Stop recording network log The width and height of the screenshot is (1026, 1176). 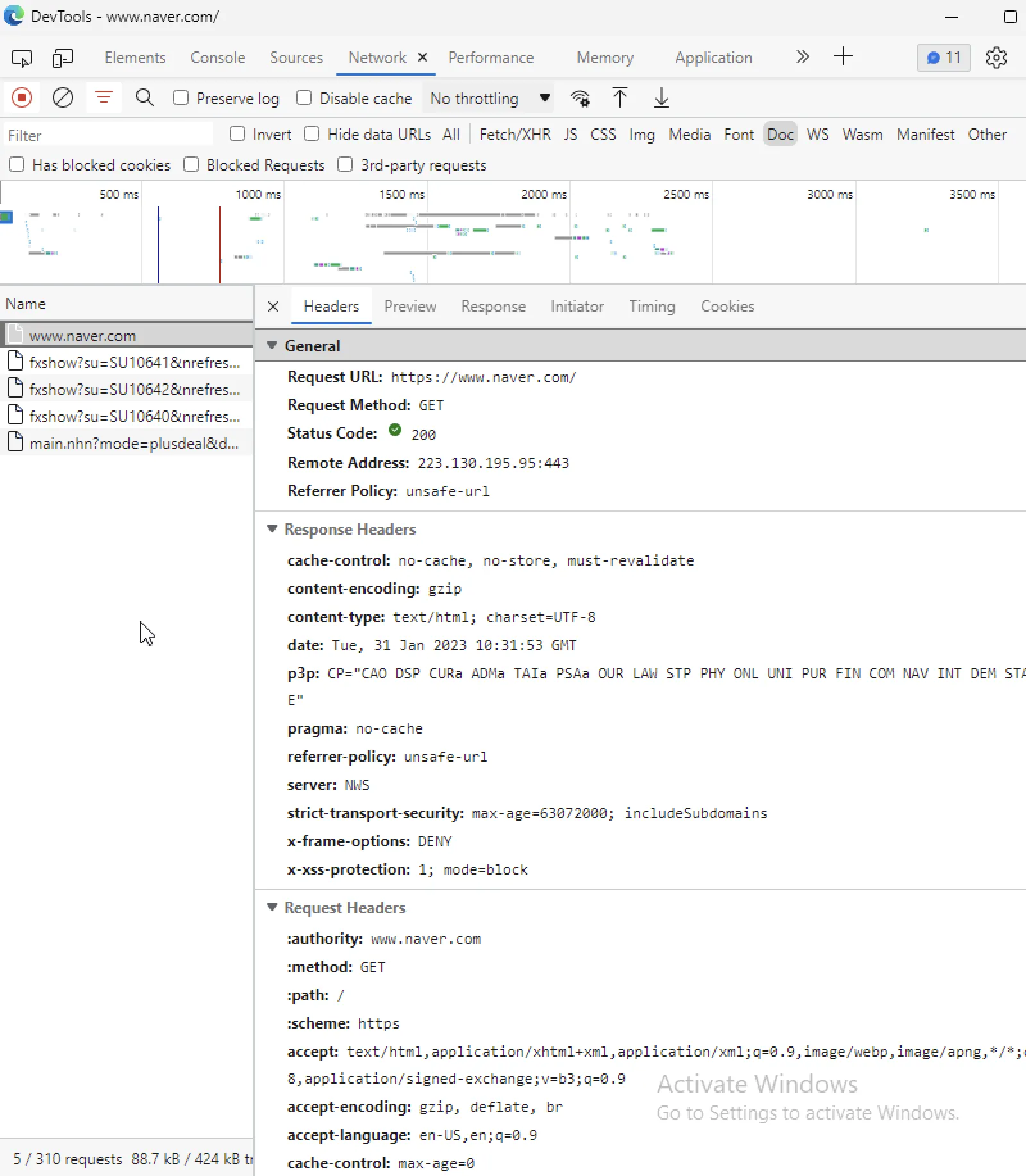pyautogui.click(x=22, y=98)
